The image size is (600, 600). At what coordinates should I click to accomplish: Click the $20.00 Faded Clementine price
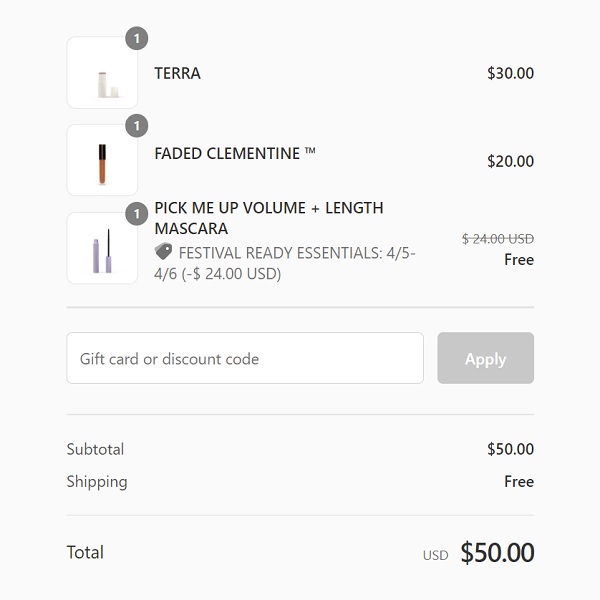click(x=510, y=161)
